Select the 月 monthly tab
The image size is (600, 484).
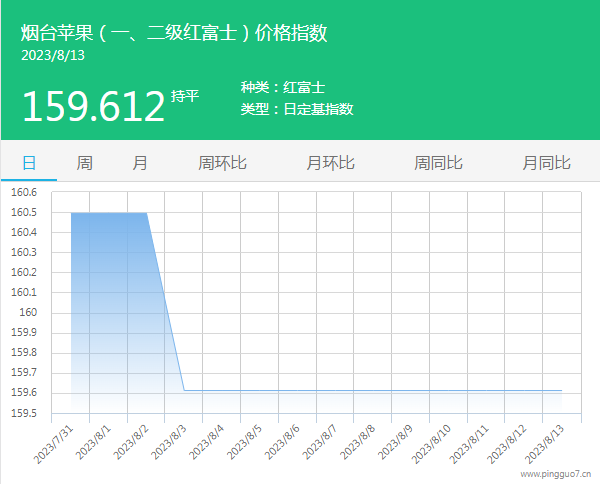click(140, 163)
